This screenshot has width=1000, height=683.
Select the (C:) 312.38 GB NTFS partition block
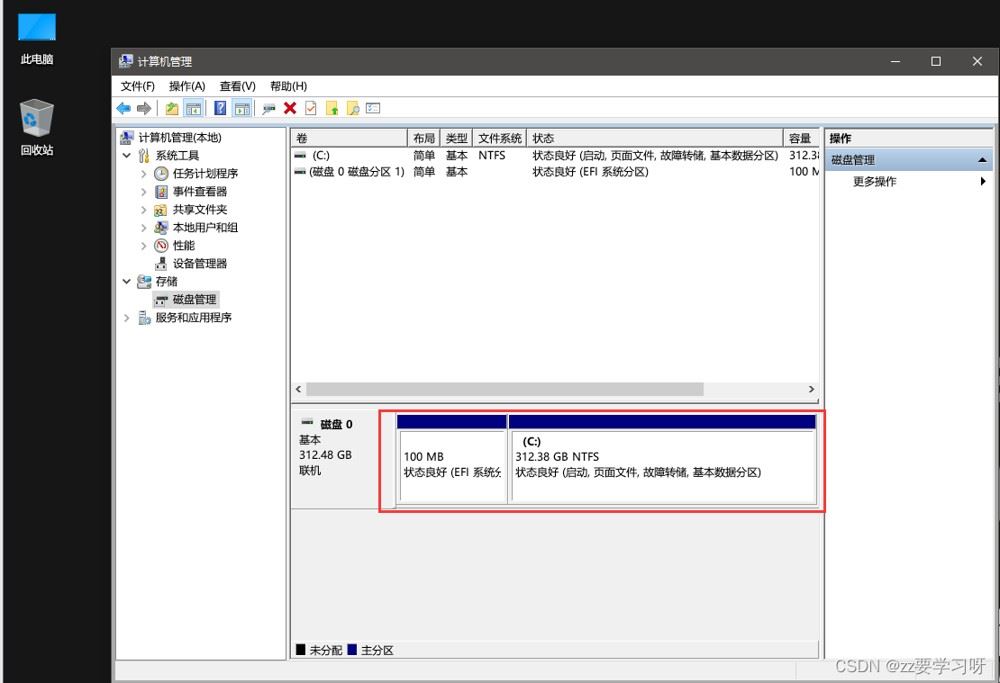tap(663, 460)
